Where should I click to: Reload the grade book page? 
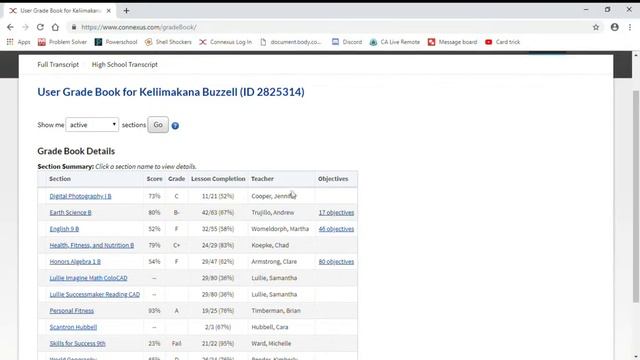click(x=40, y=27)
